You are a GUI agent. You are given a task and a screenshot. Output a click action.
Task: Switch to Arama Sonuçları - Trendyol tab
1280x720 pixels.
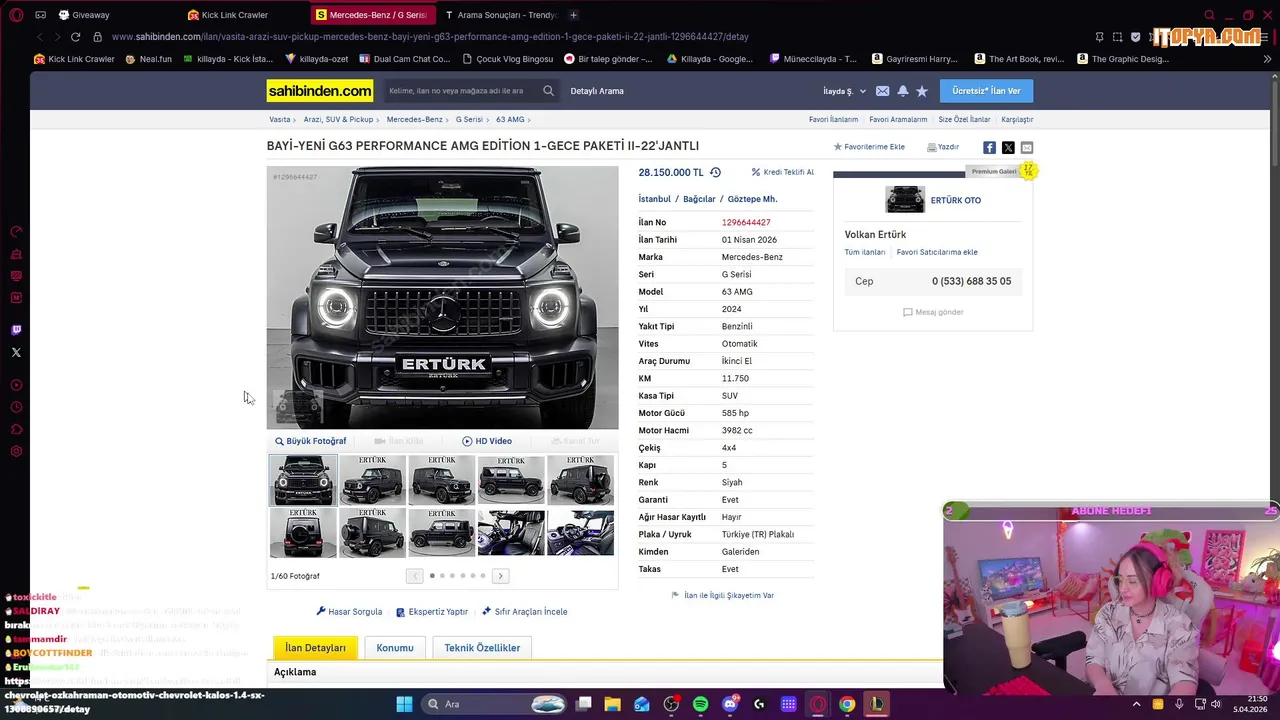tap(501, 15)
